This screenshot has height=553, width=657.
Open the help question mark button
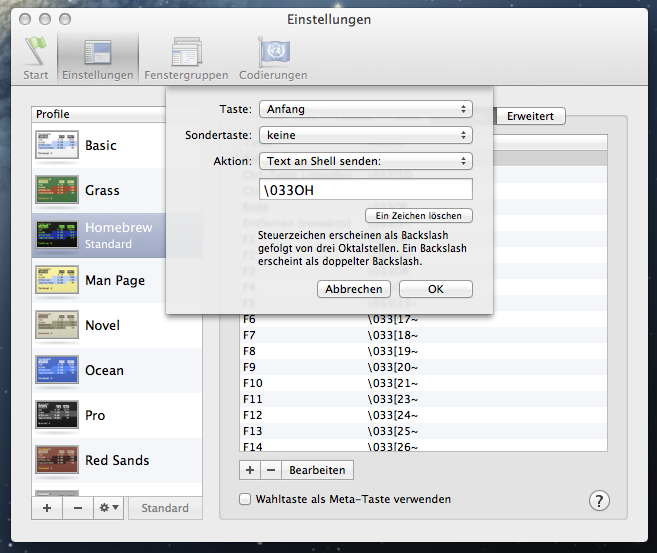click(599, 501)
